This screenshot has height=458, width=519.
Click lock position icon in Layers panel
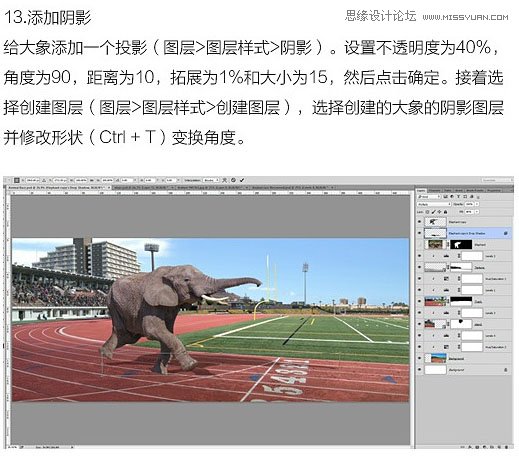[439, 212]
